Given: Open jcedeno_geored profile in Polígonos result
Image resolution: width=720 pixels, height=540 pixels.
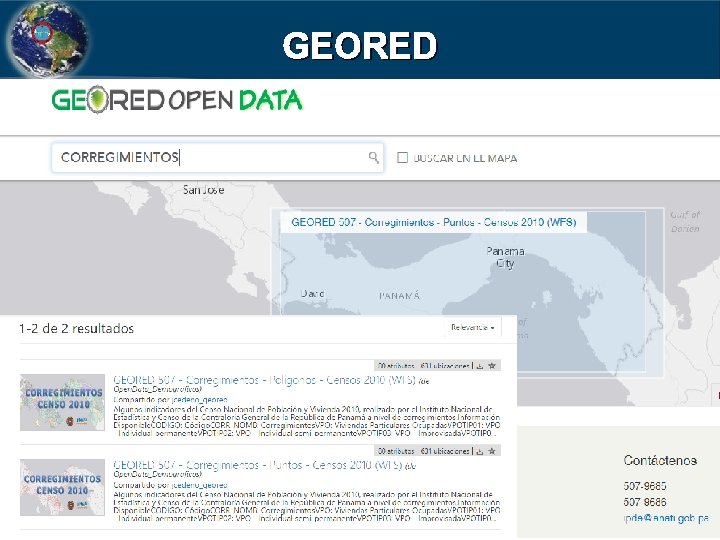Looking at the screenshot, I should pyautogui.click(x=199, y=400).
